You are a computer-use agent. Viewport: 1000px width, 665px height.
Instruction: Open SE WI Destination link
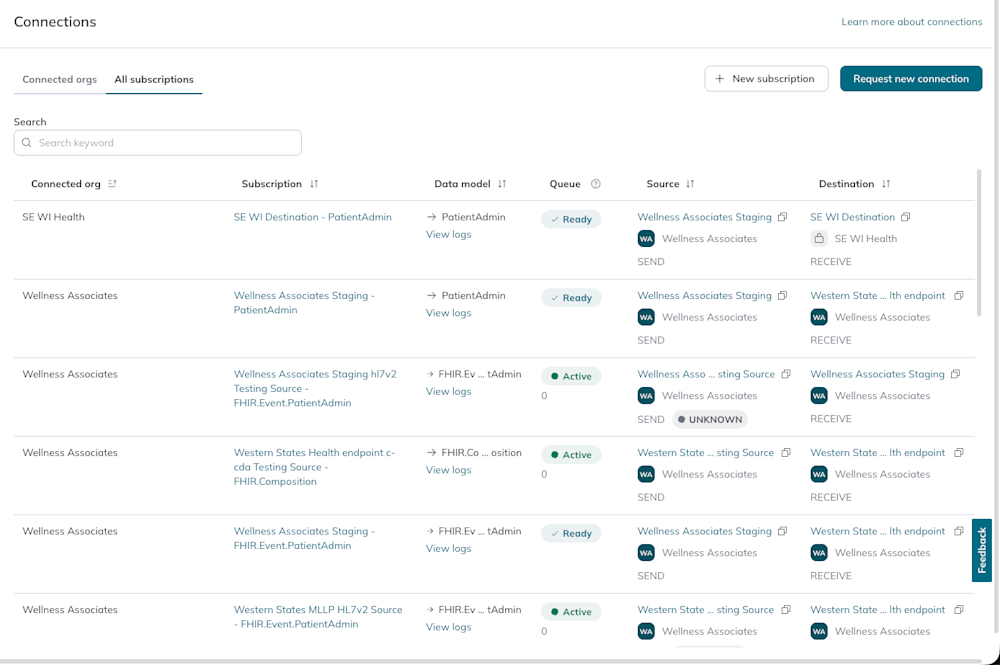[x=852, y=217]
